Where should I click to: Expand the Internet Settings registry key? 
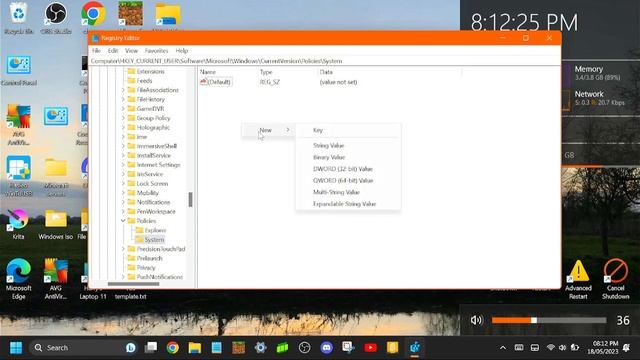[x=123, y=165]
